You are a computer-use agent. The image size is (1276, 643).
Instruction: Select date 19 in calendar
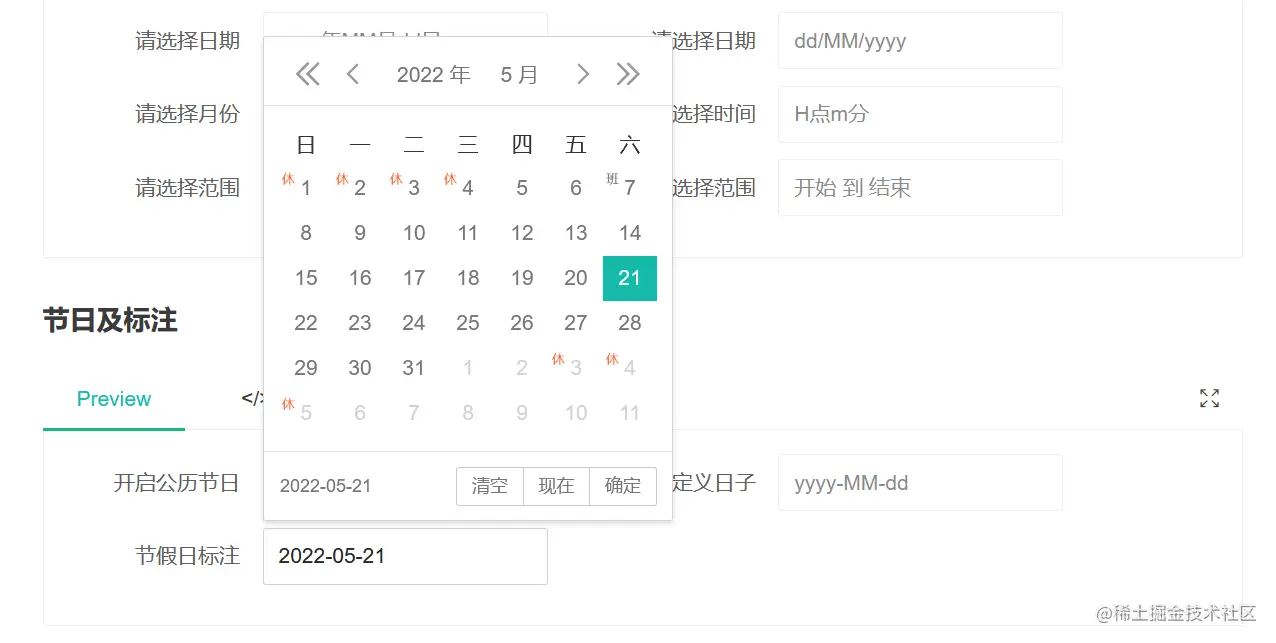[x=522, y=278]
